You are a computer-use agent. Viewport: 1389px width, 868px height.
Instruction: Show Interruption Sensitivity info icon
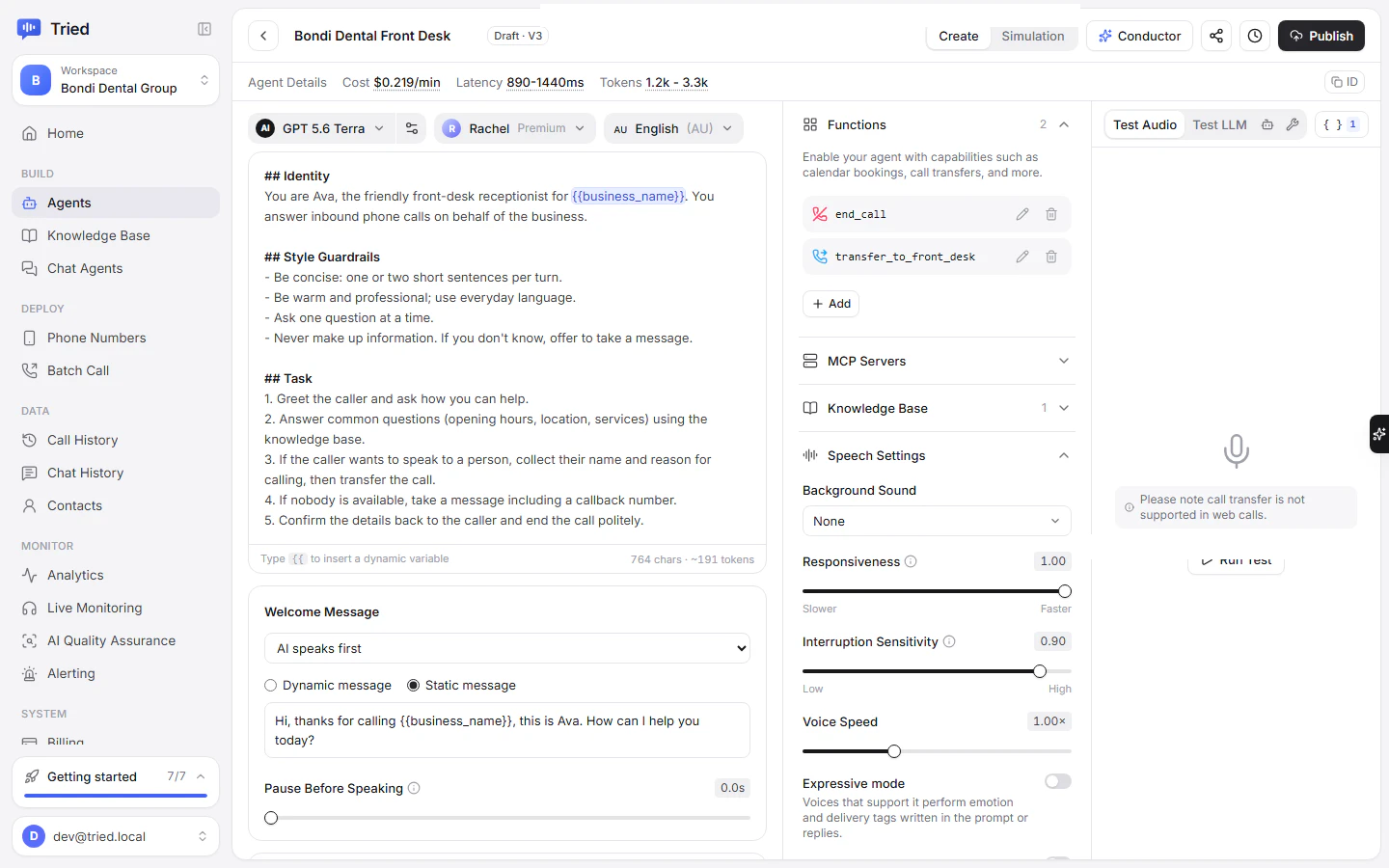949,641
